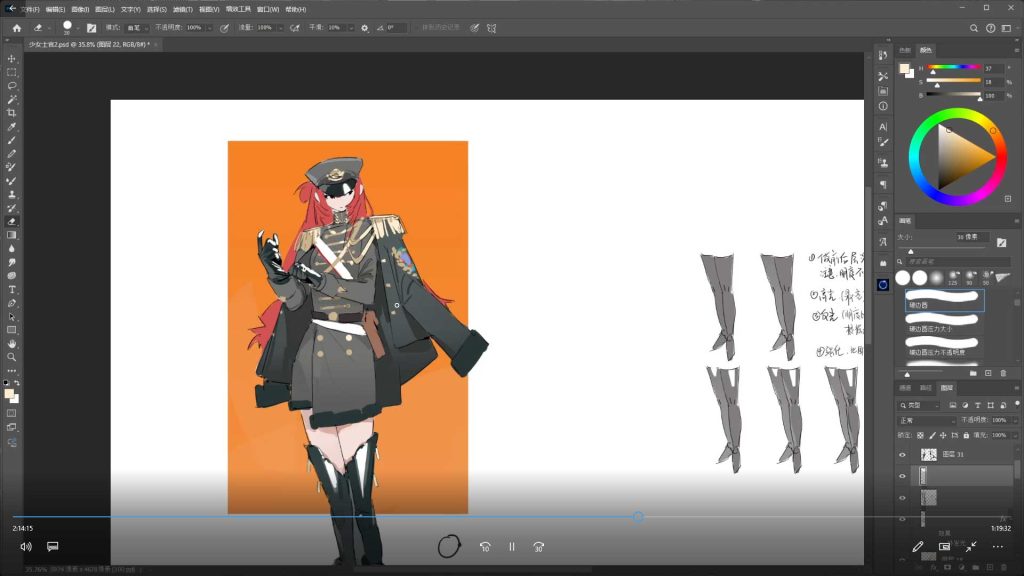Select the Blur drop tool
This screenshot has width=1024, height=576.
tap(12, 249)
